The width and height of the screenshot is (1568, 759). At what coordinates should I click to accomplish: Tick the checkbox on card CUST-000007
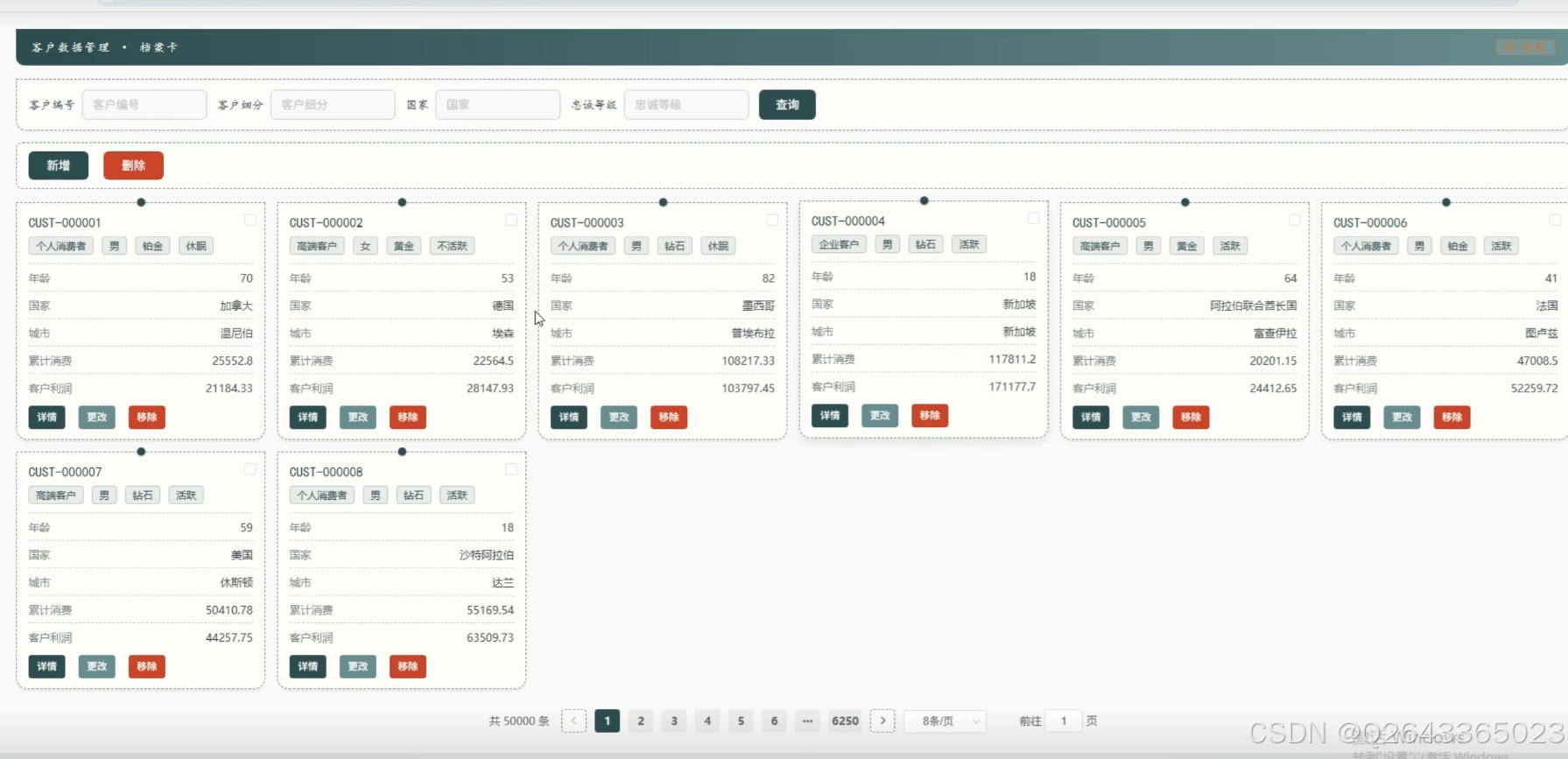point(250,469)
